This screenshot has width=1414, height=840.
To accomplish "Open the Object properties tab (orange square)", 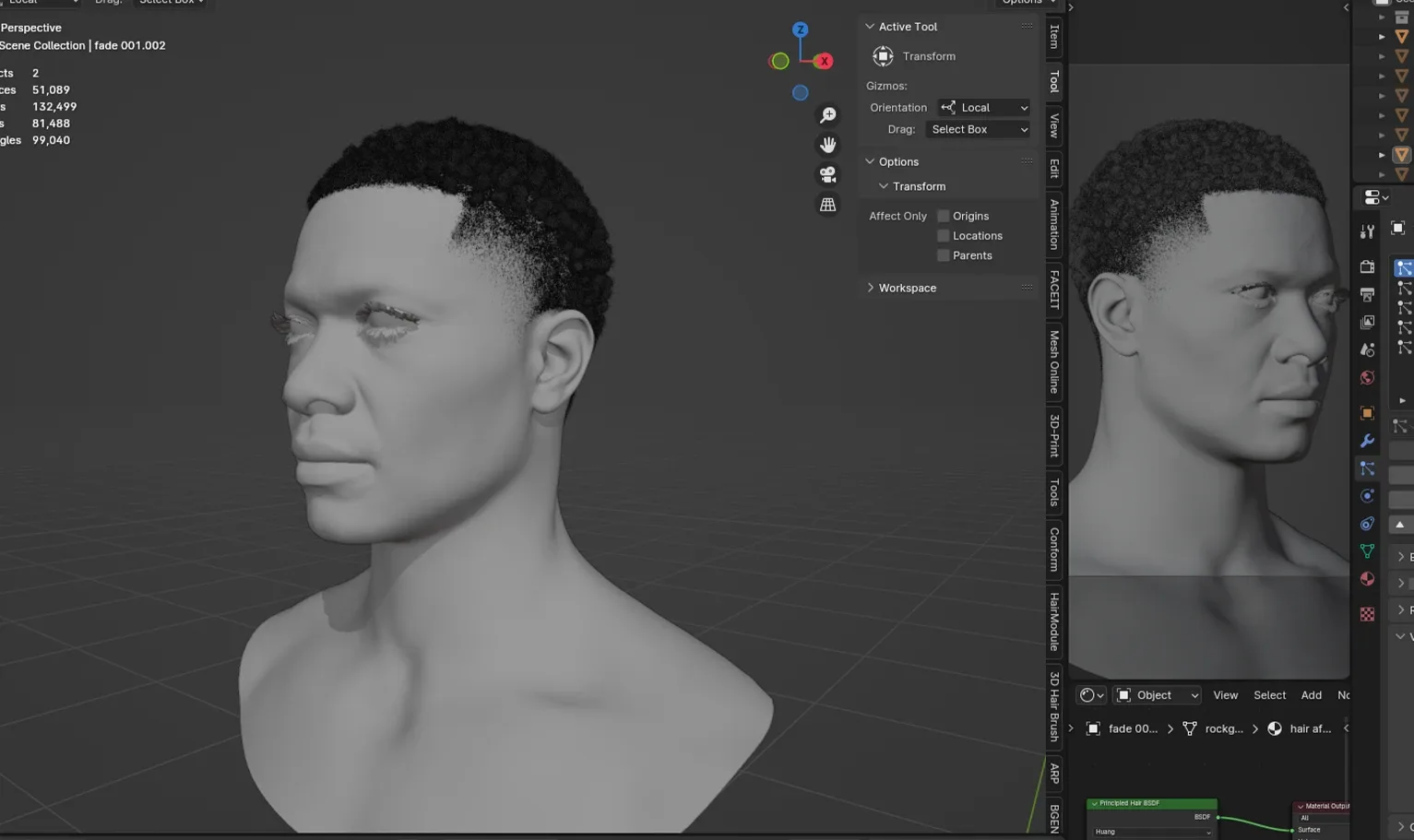I will pyautogui.click(x=1367, y=413).
